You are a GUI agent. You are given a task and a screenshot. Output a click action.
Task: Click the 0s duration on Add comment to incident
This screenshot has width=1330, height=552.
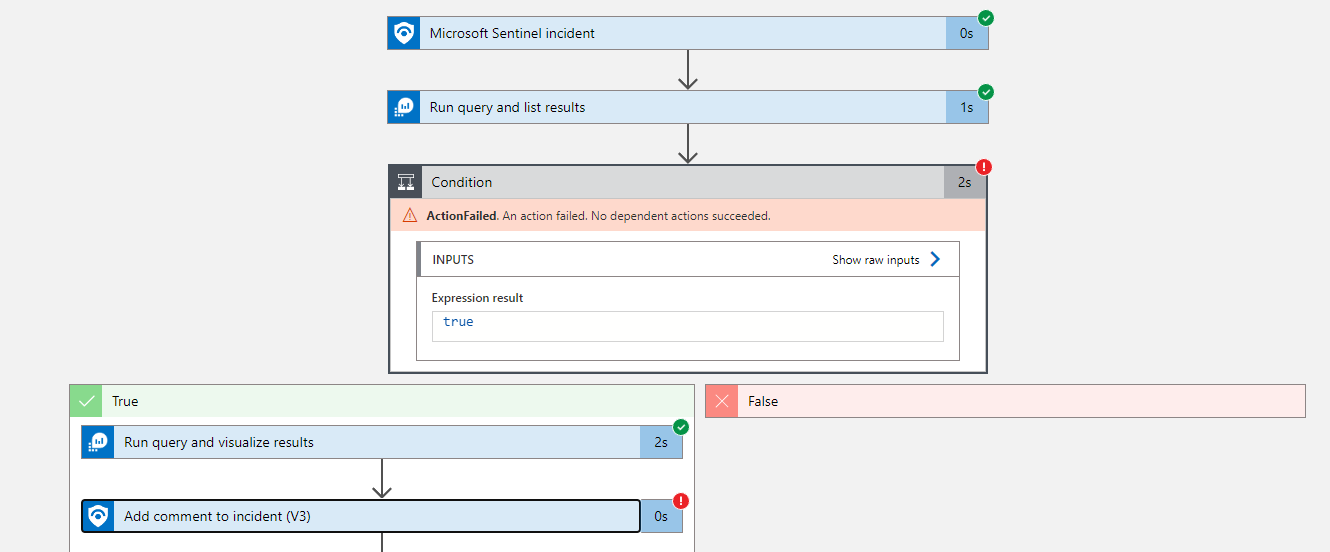(x=661, y=516)
